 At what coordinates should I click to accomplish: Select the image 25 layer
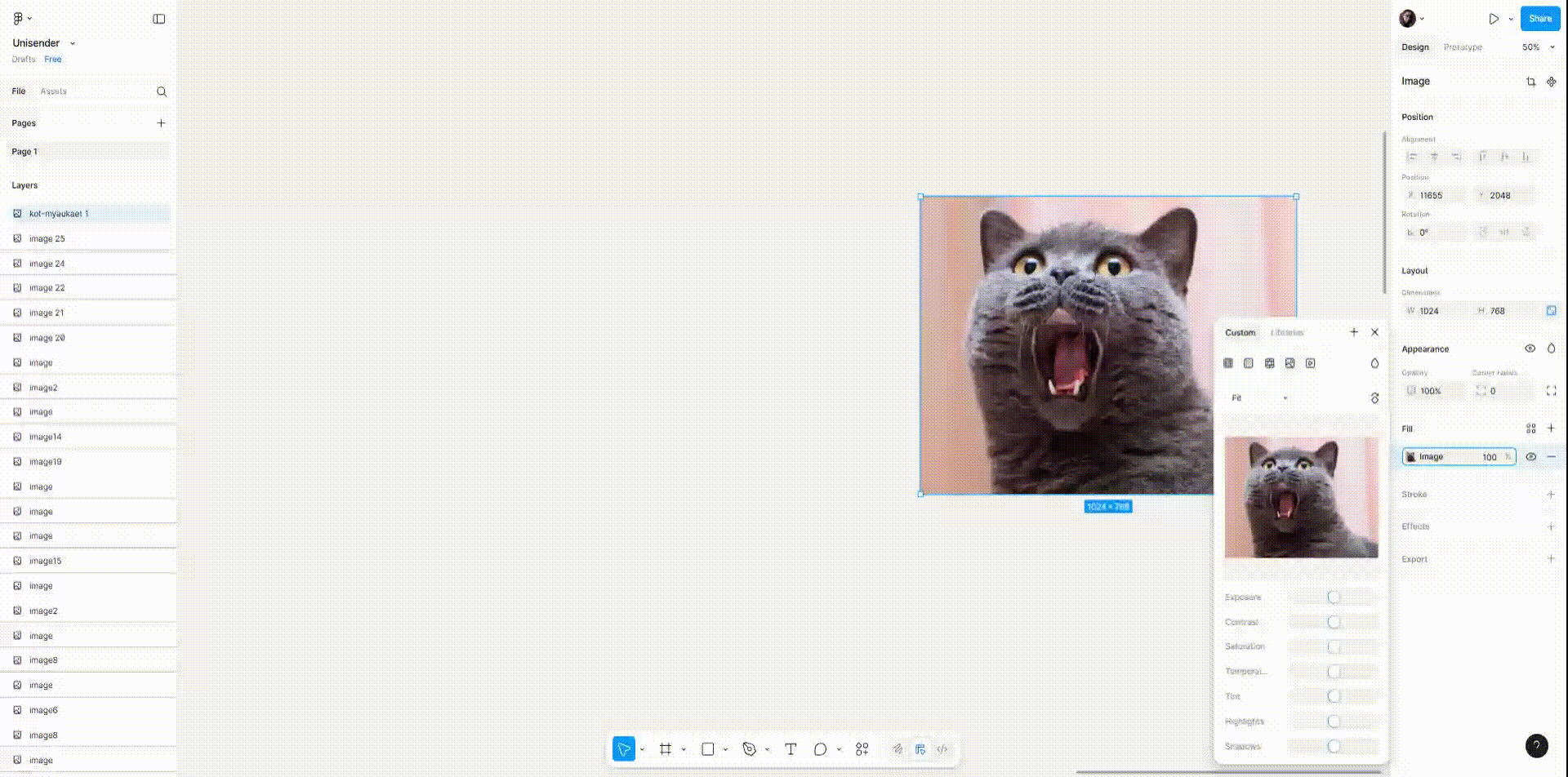pos(47,239)
